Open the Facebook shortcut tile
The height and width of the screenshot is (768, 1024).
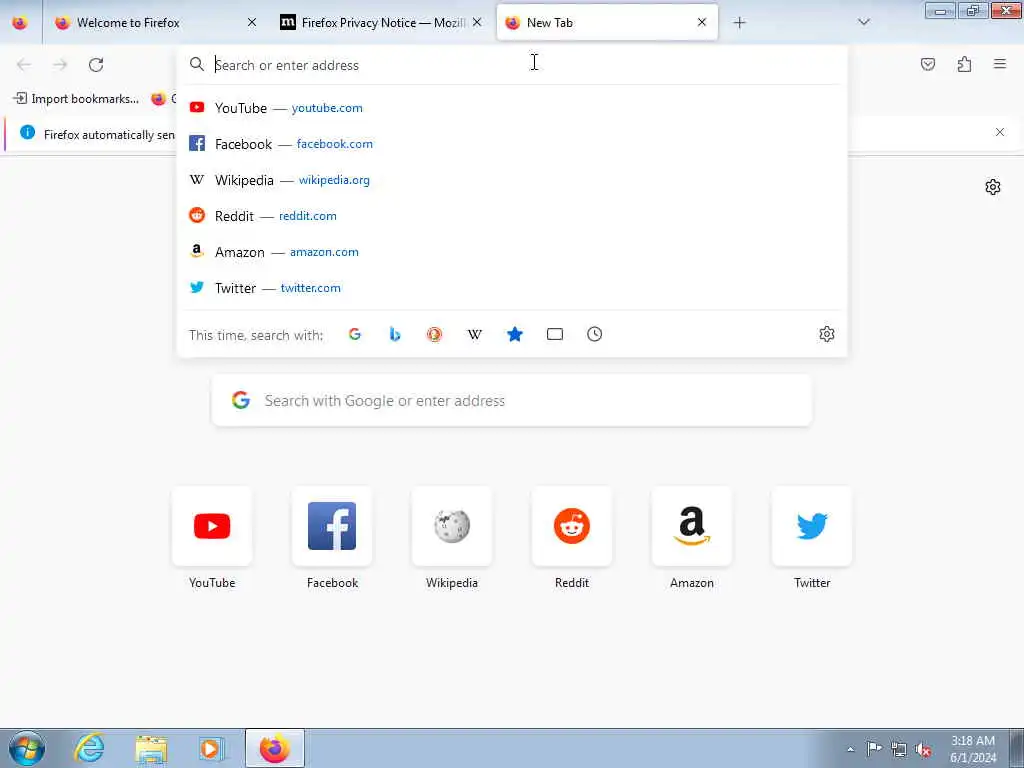(x=332, y=526)
